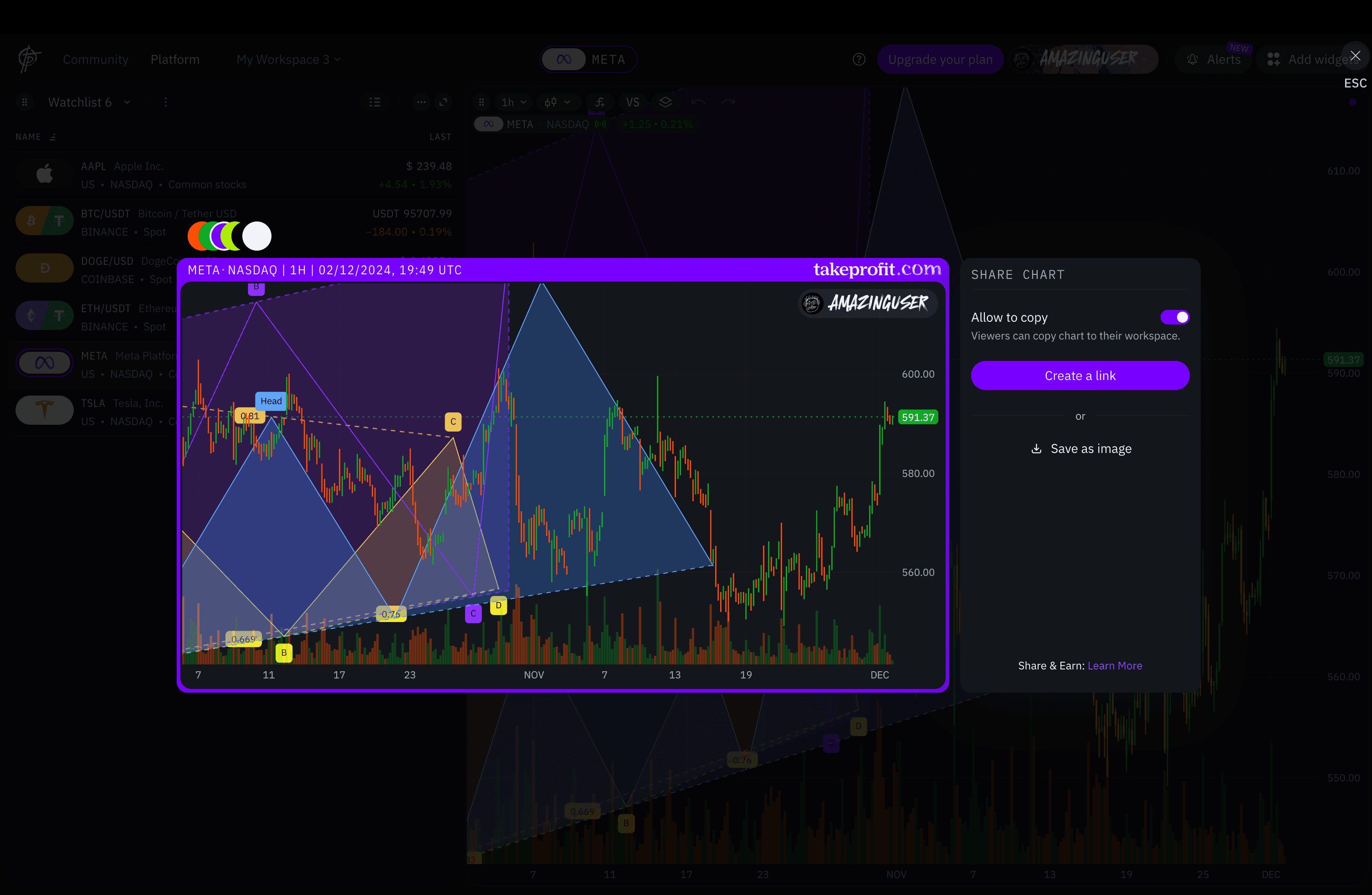Image resolution: width=1372 pixels, height=895 pixels.
Task: Open the 1h timeframe dropdown
Action: click(x=514, y=102)
